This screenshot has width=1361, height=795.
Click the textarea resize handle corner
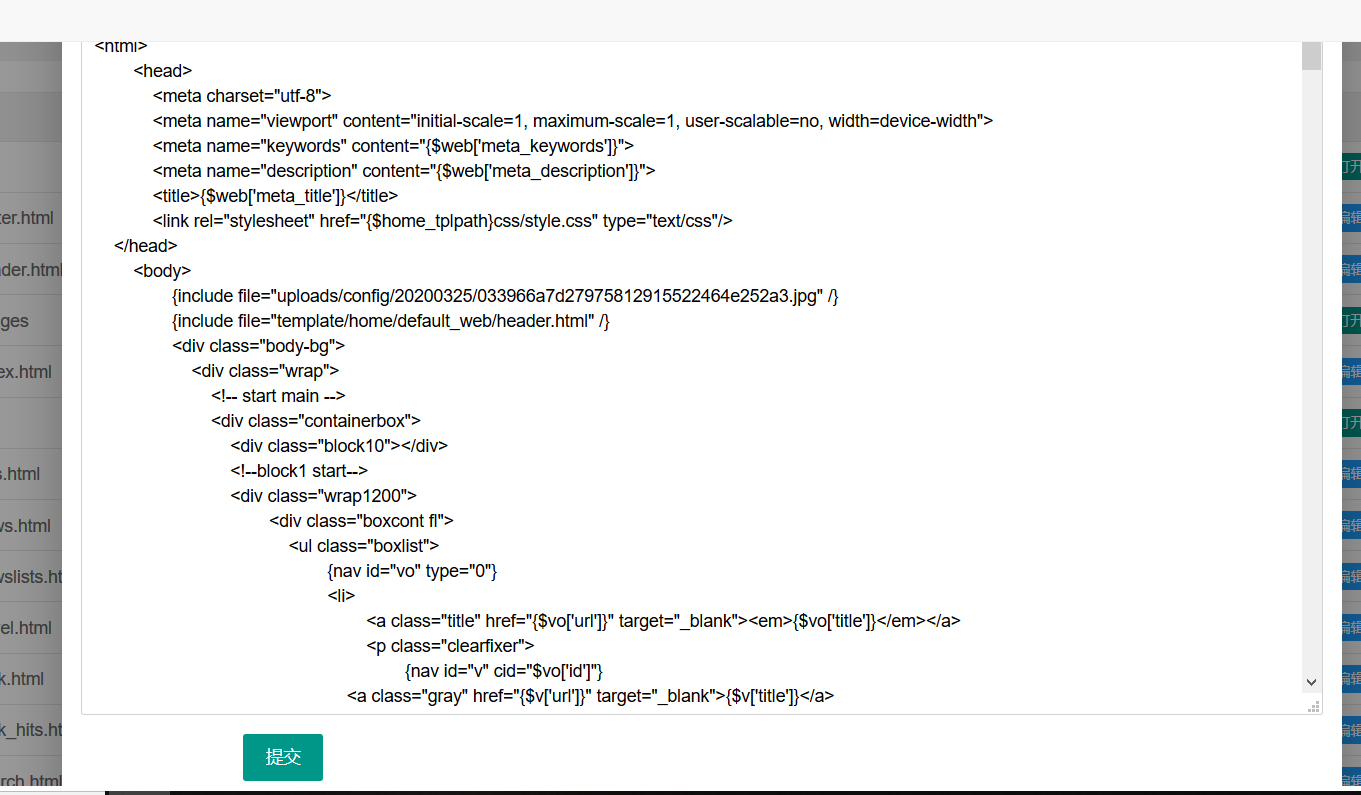(x=1314, y=707)
